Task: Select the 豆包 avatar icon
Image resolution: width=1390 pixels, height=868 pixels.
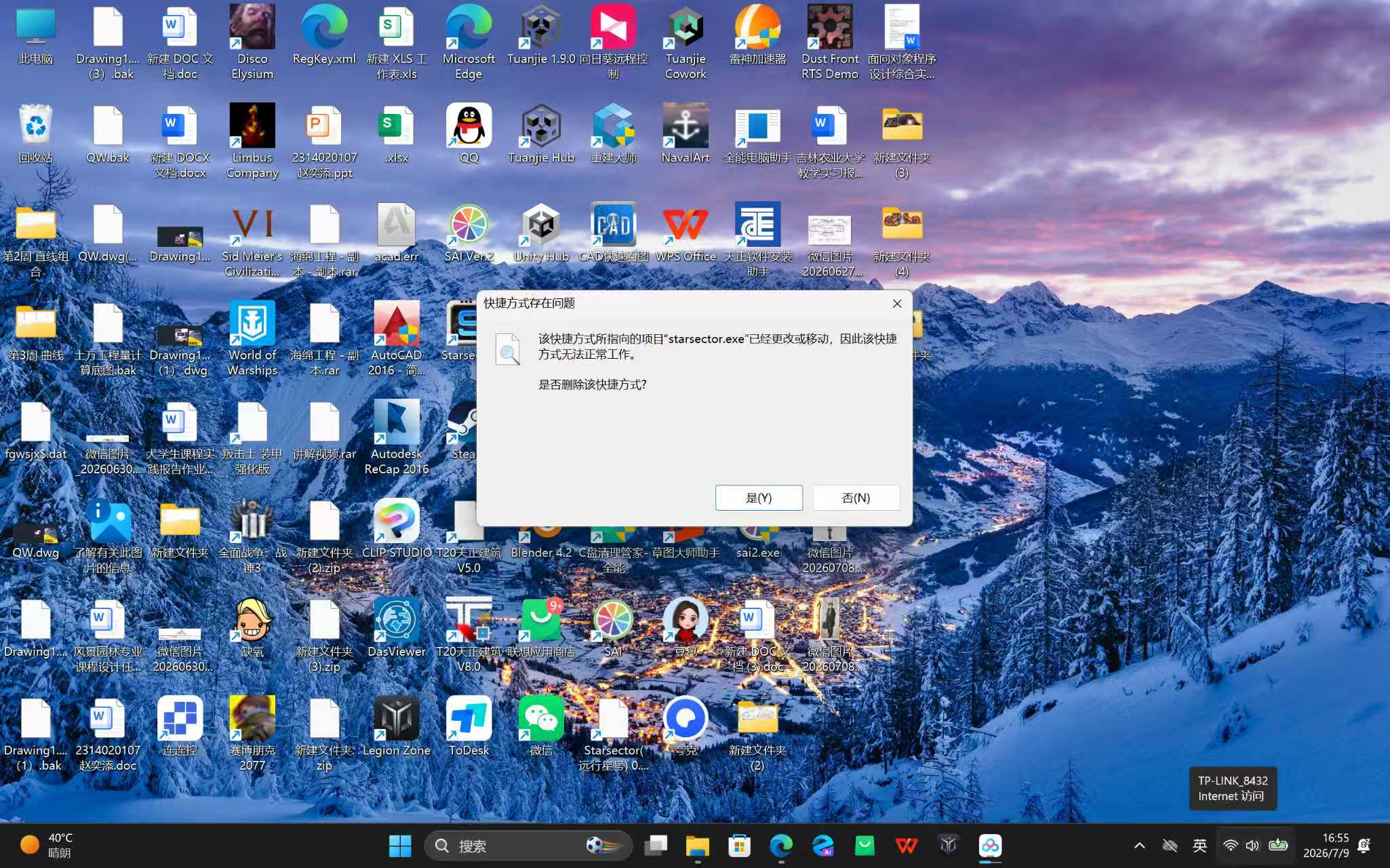Action: pos(686,629)
